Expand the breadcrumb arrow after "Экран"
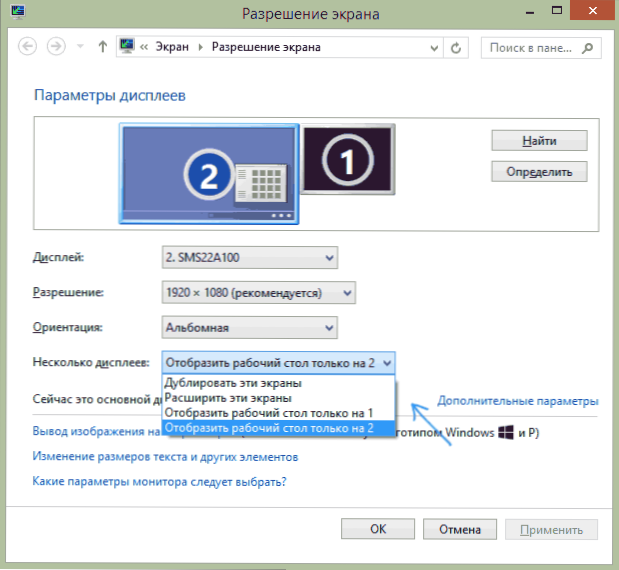619x570 pixels. (x=201, y=47)
